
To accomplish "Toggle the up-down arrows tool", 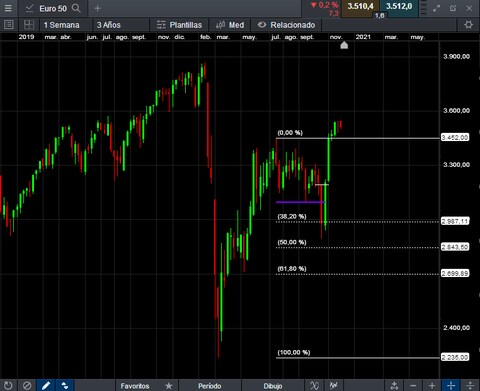I will [65, 385].
